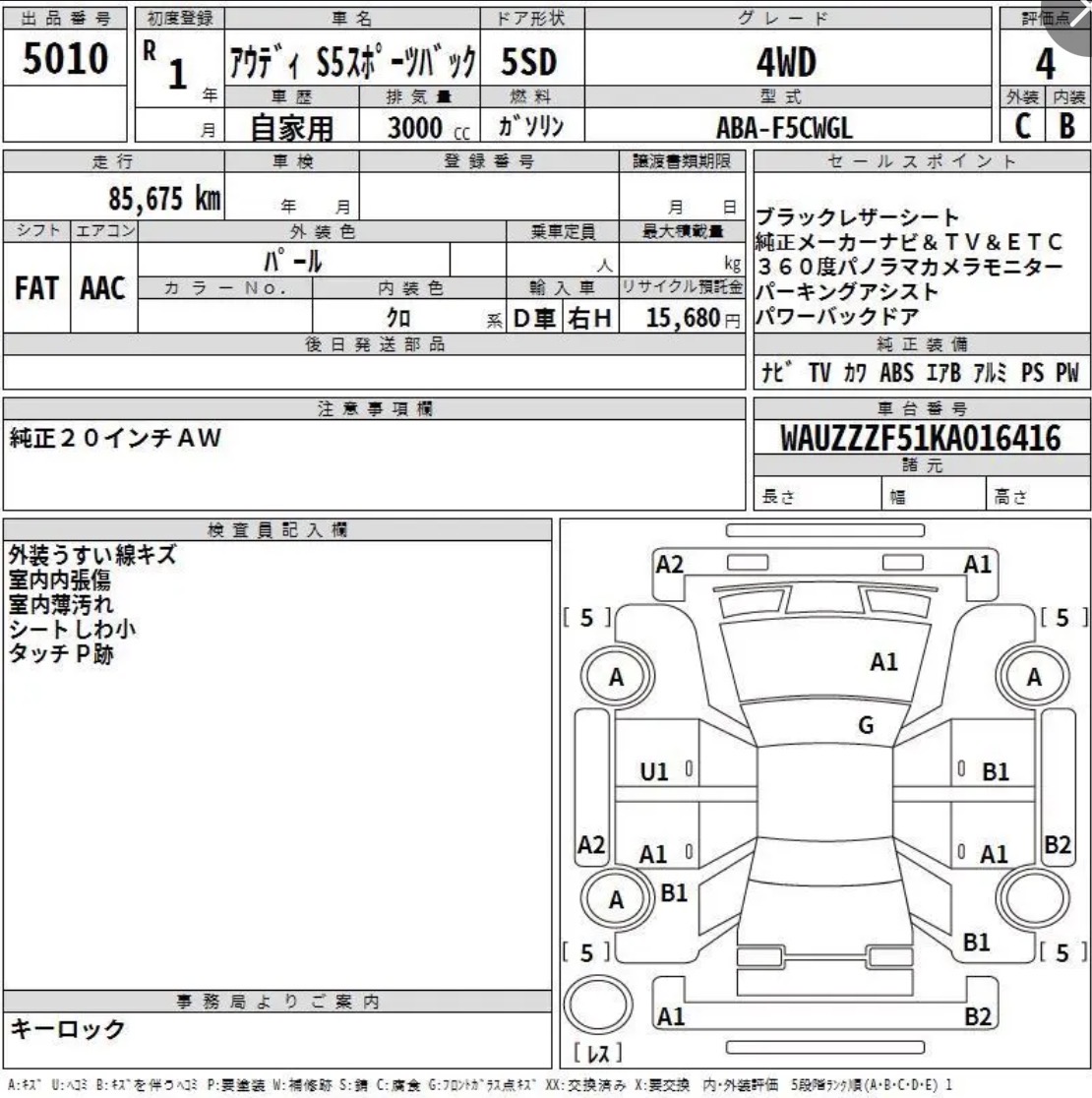This screenshot has height=1098, width=1092.
Task: Click mileage 85,675 km
Action: [x=164, y=199]
